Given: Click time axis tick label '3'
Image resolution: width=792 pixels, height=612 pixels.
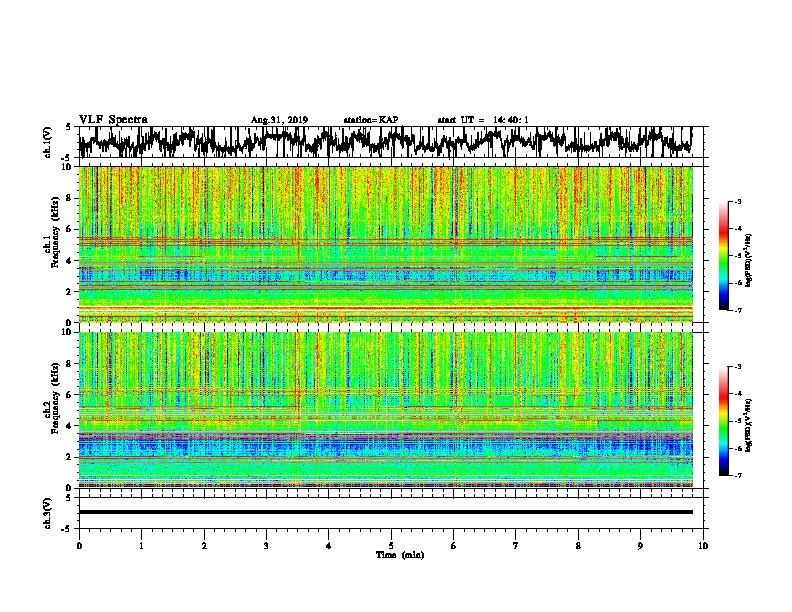Looking at the screenshot, I should coord(266,546).
